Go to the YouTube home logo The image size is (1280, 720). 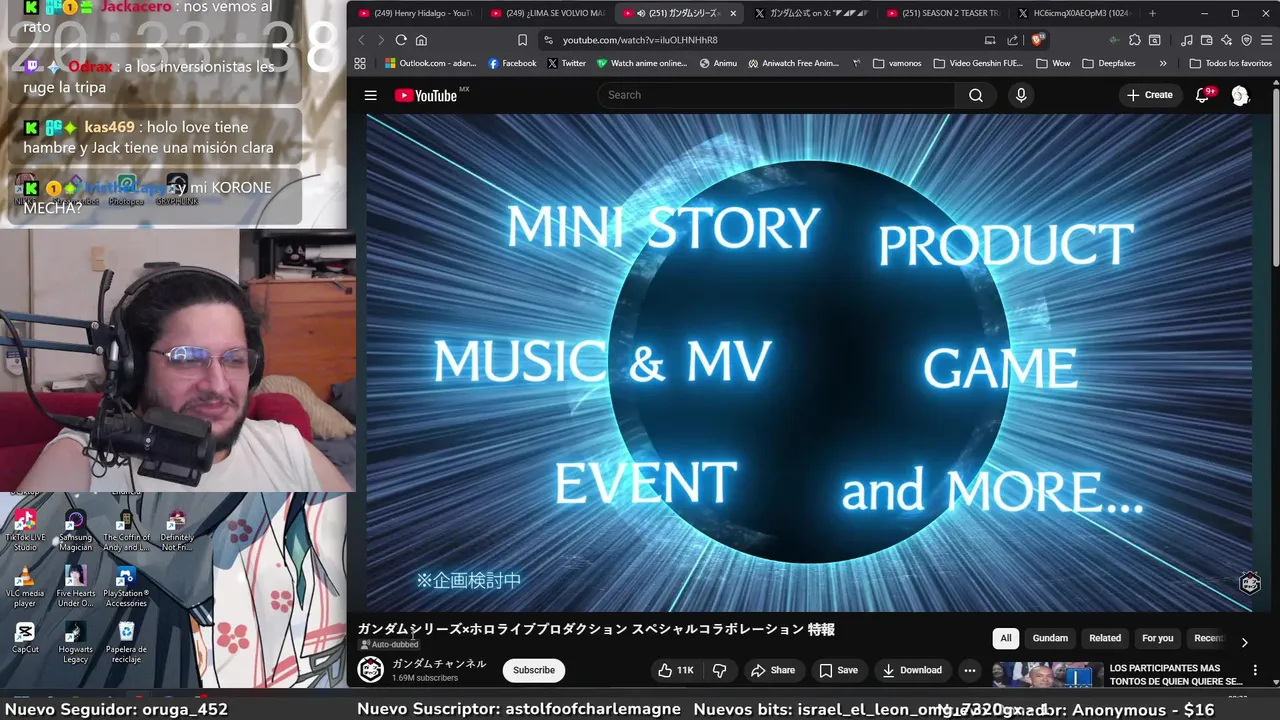427,95
